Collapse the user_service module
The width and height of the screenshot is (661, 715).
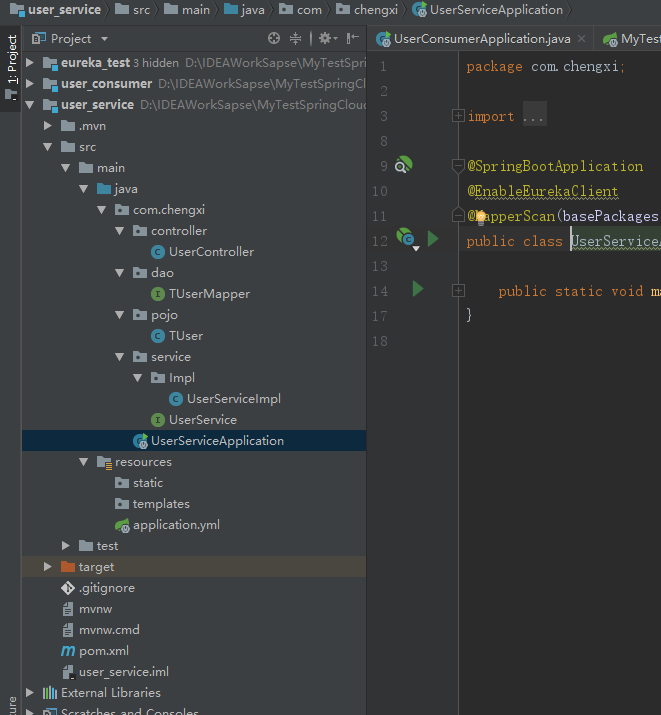pos(30,104)
